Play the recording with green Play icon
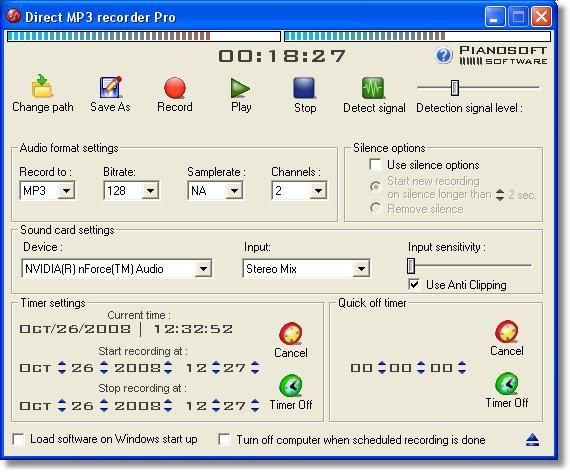This screenshot has height=472, width=570. click(x=240, y=88)
